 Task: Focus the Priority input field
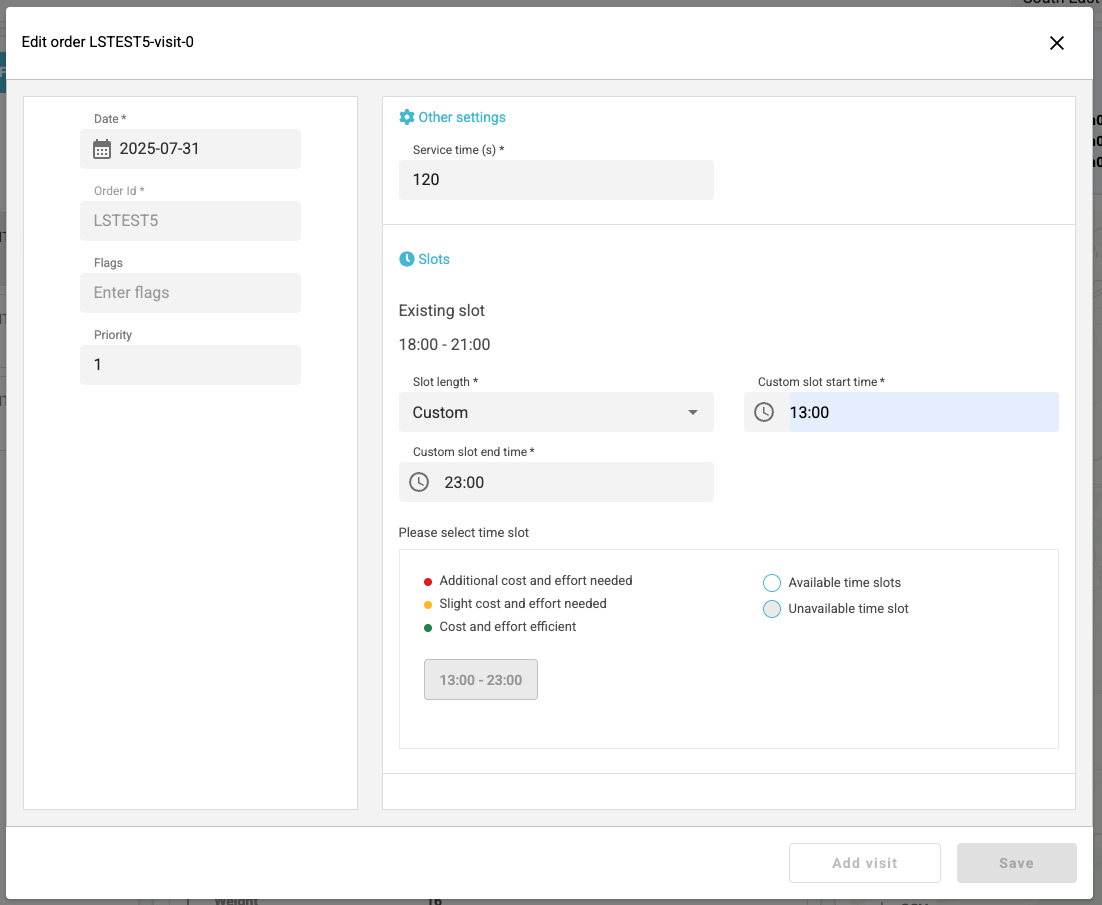(x=190, y=365)
